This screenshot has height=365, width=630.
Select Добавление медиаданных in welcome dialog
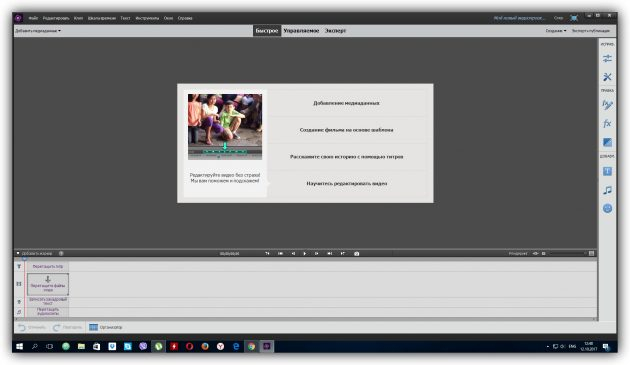point(346,103)
